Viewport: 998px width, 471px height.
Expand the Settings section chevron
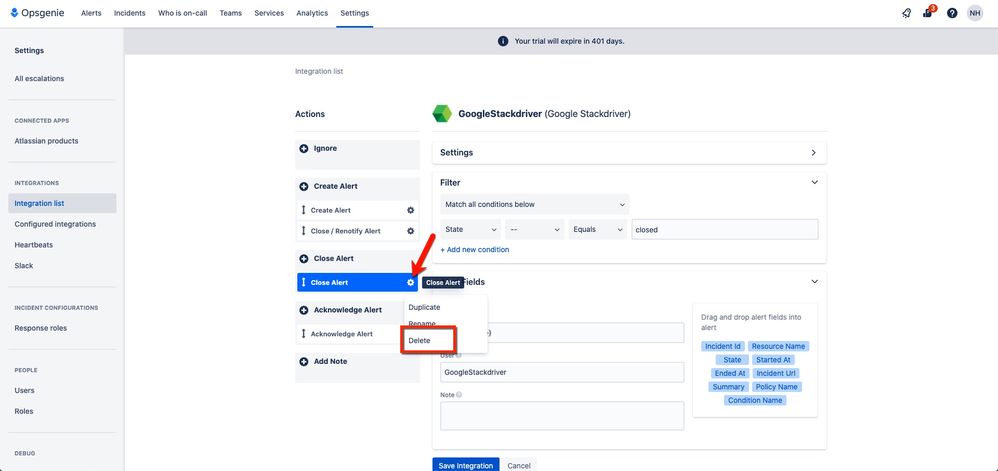tap(813, 153)
